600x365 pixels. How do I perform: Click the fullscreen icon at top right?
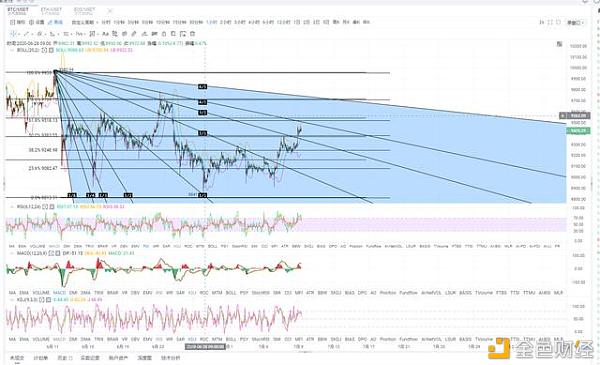[x=550, y=23]
